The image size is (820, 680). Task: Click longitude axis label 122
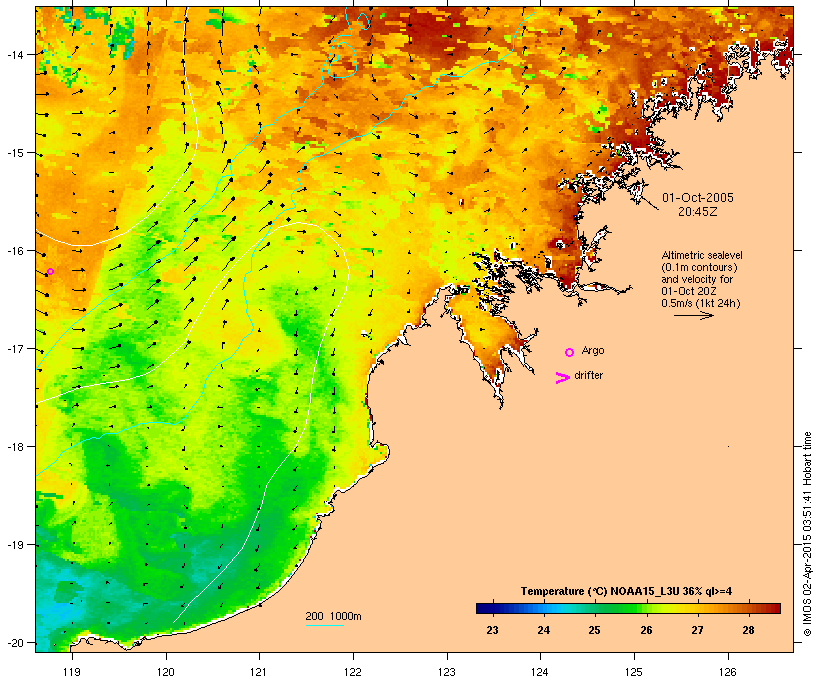pos(353,671)
